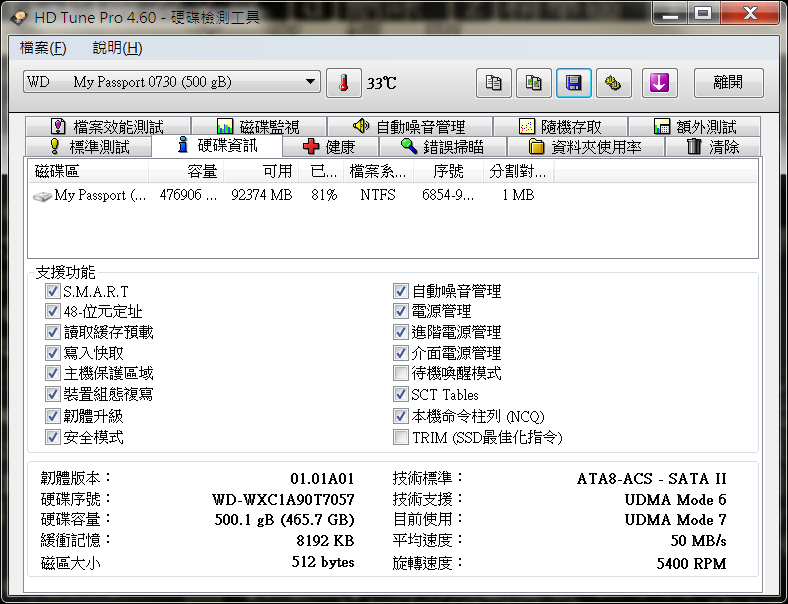Toggle SCT Tables checkbox
788x604 pixels.
pyautogui.click(x=401, y=394)
